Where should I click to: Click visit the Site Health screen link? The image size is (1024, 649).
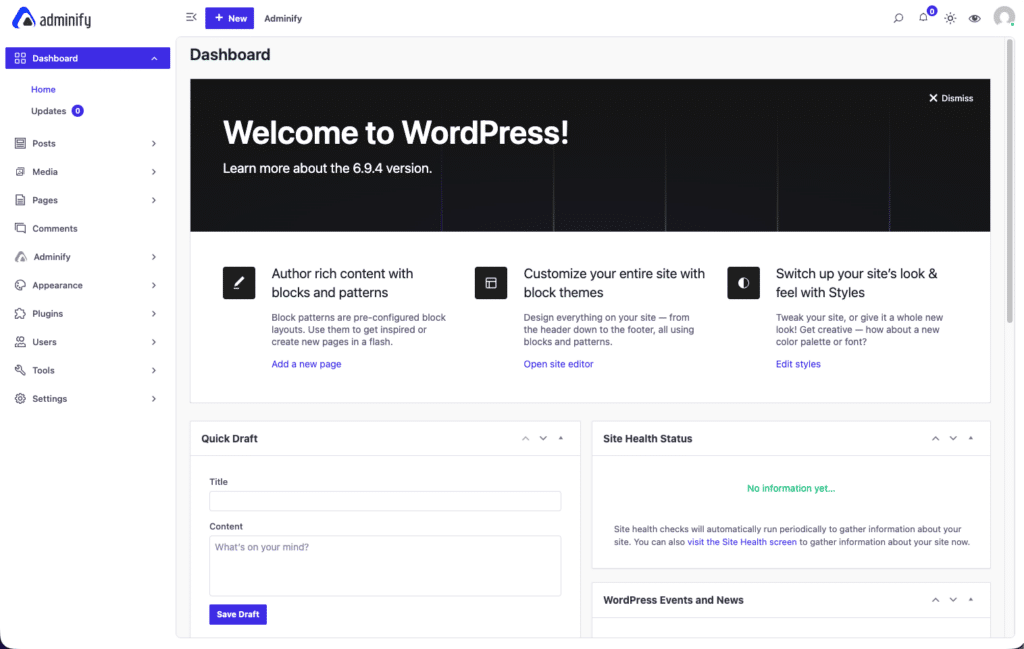pyautogui.click(x=742, y=542)
